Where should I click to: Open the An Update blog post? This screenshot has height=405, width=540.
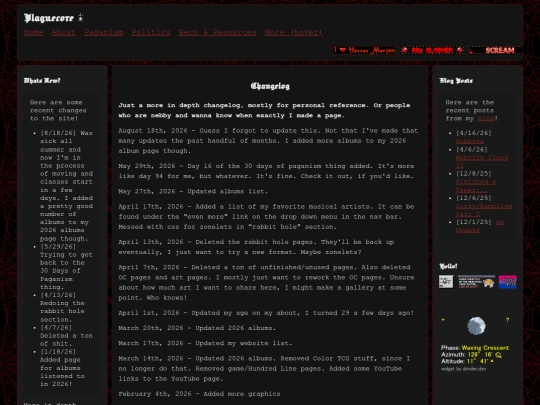[x=480, y=226]
